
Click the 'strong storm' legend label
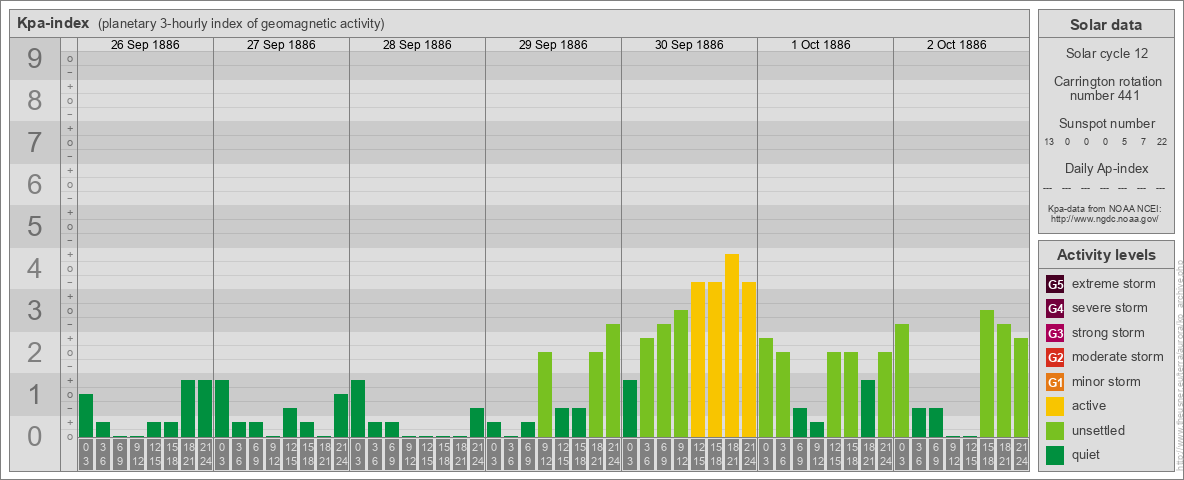1108,333
